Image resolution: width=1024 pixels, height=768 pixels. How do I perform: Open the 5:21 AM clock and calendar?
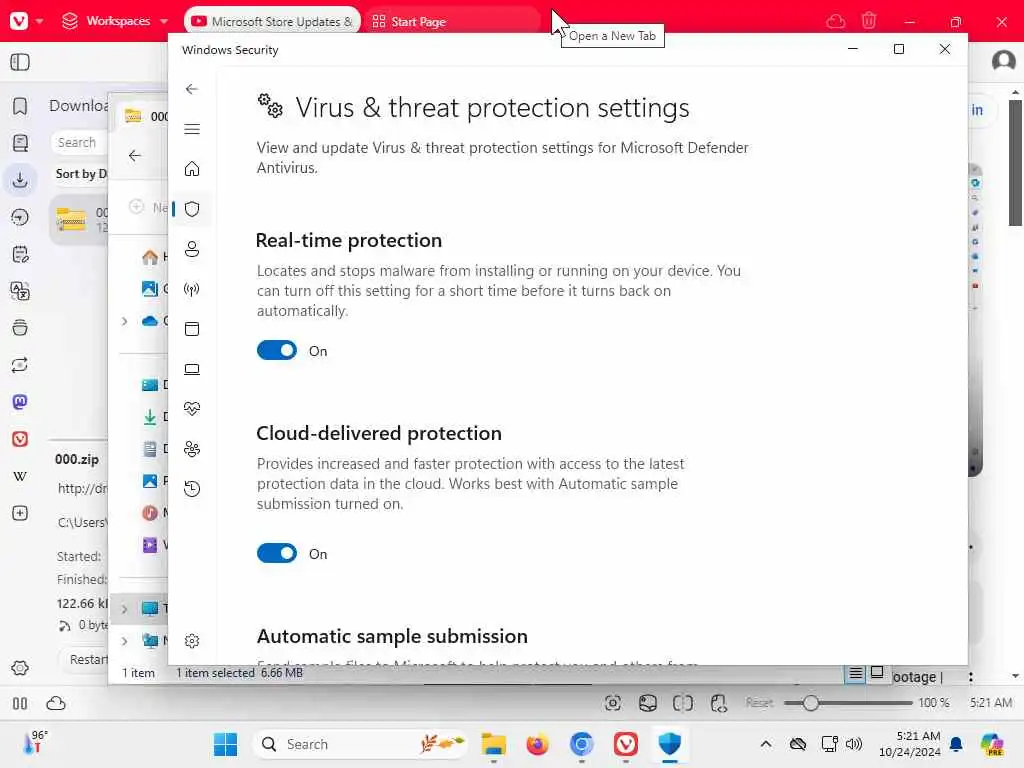click(x=910, y=744)
